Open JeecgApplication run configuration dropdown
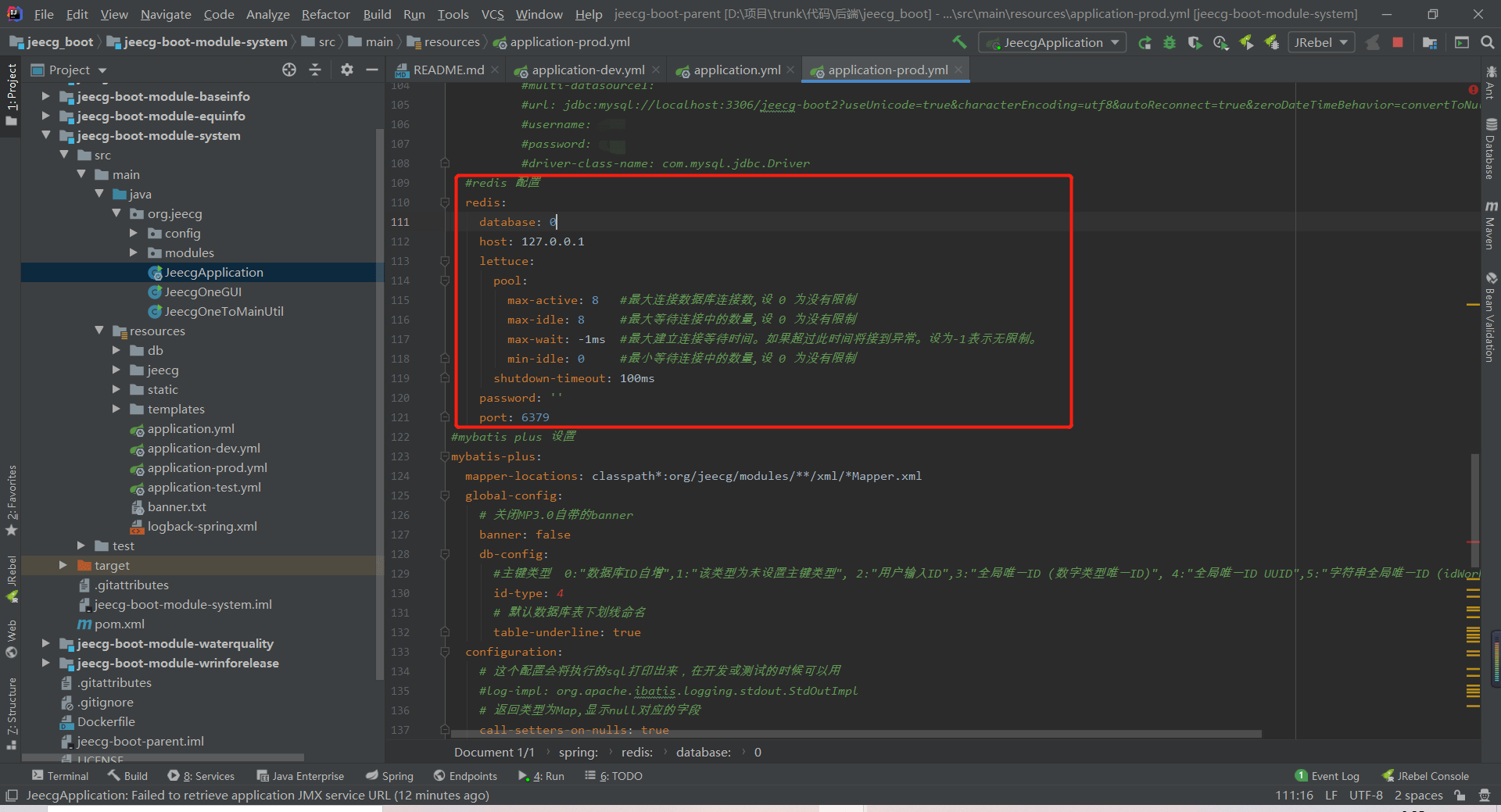 1052,43
